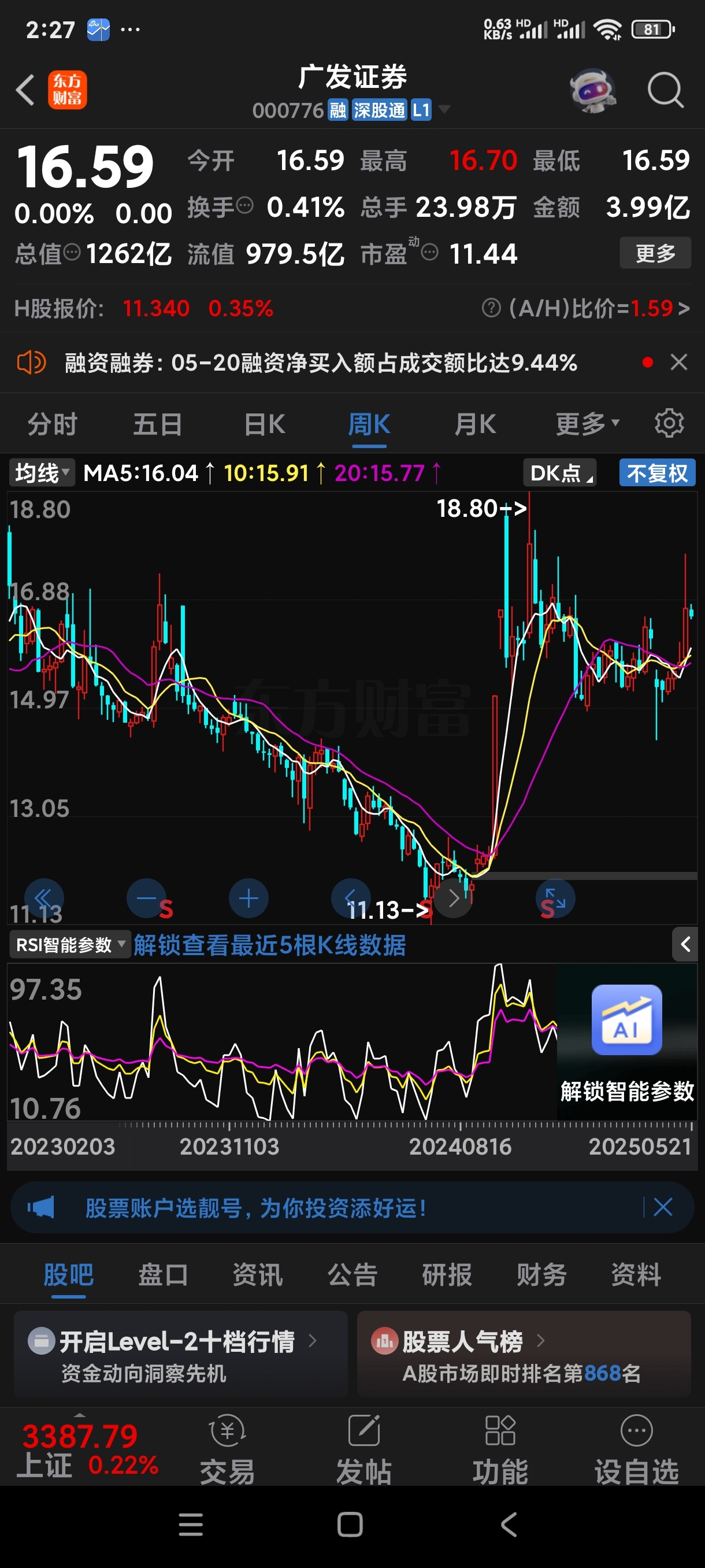Image resolution: width=705 pixels, height=1568 pixels.
Task: Expand the RSI智能参数 indicator dropdown
Action: coord(70,945)
